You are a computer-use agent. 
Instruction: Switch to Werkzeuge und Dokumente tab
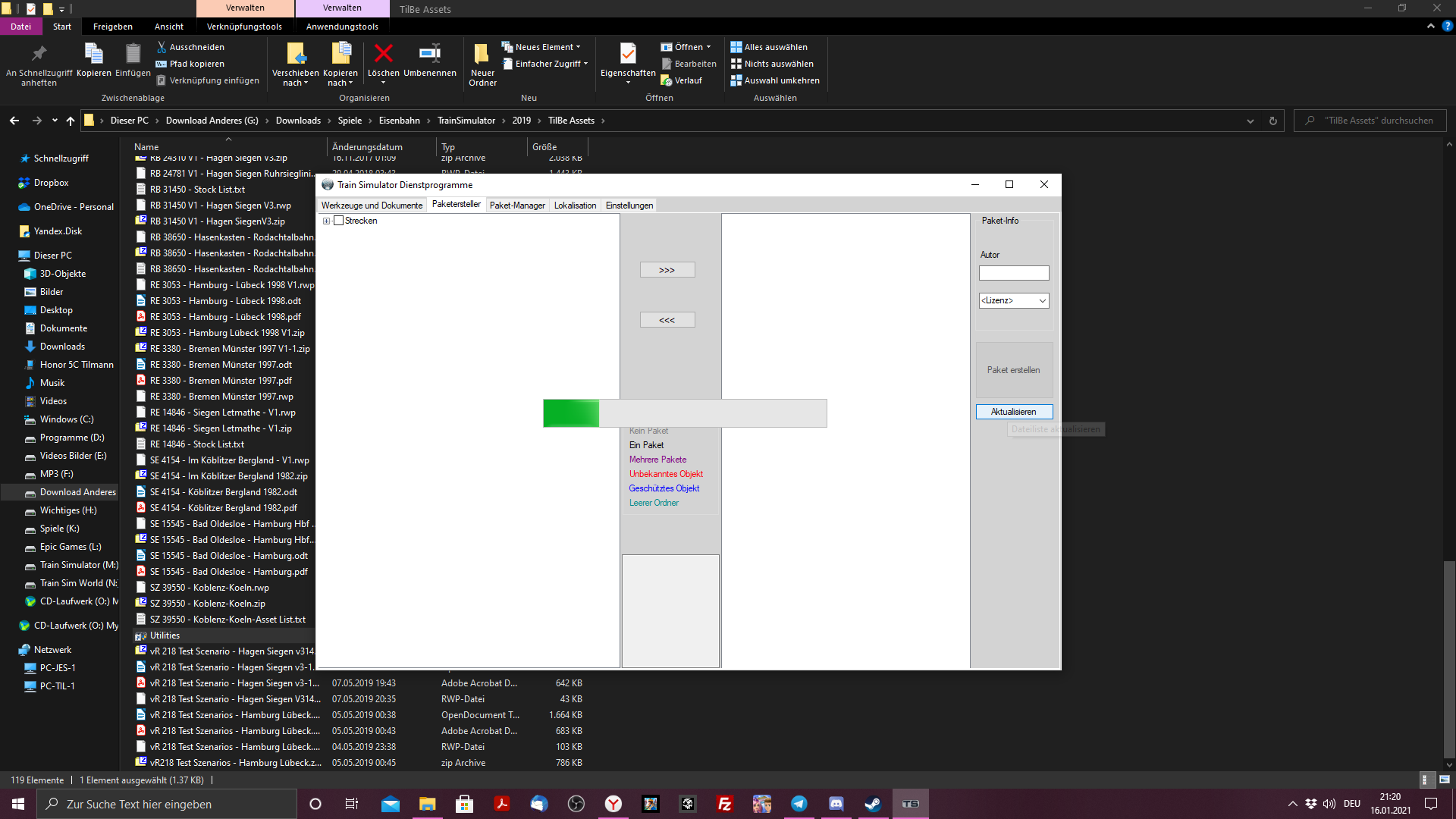(x=372, y=206)
